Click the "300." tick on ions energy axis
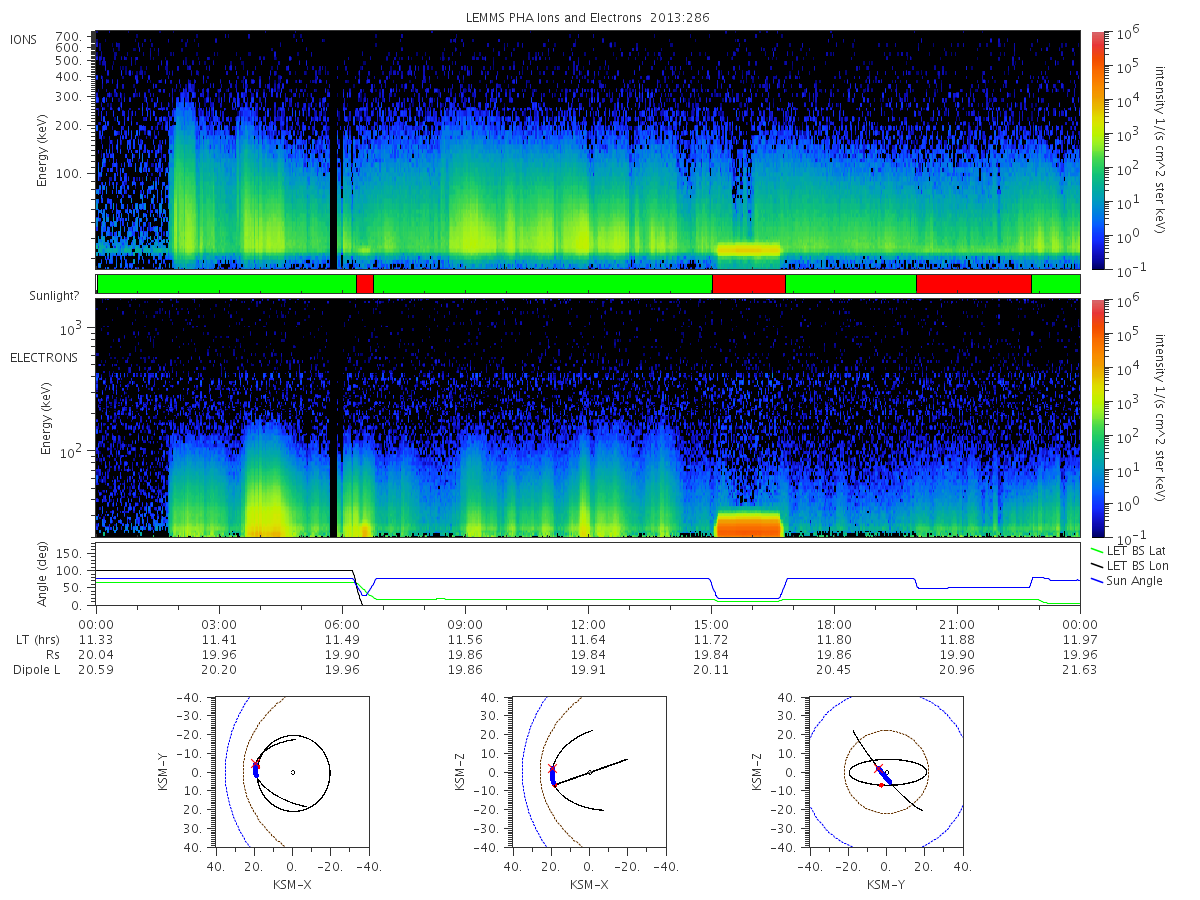The width and height of the screenshot is (1200, 900). pyautogui.click(x=68, y=97)
